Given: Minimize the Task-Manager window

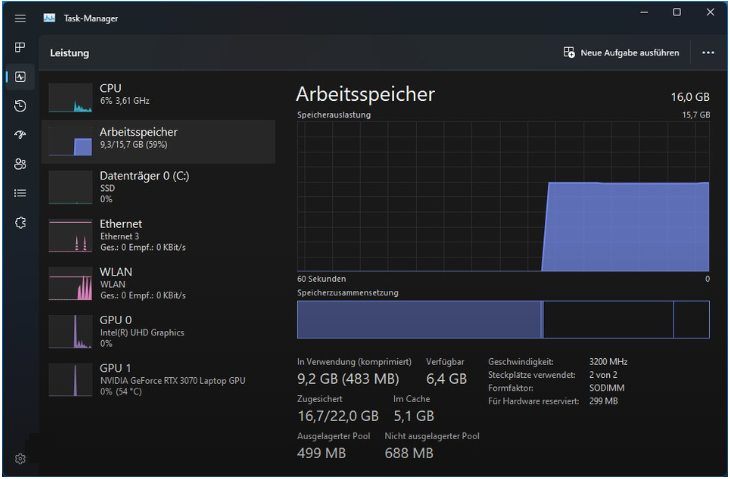Looking at the screenshot, I should coord(644,13).
